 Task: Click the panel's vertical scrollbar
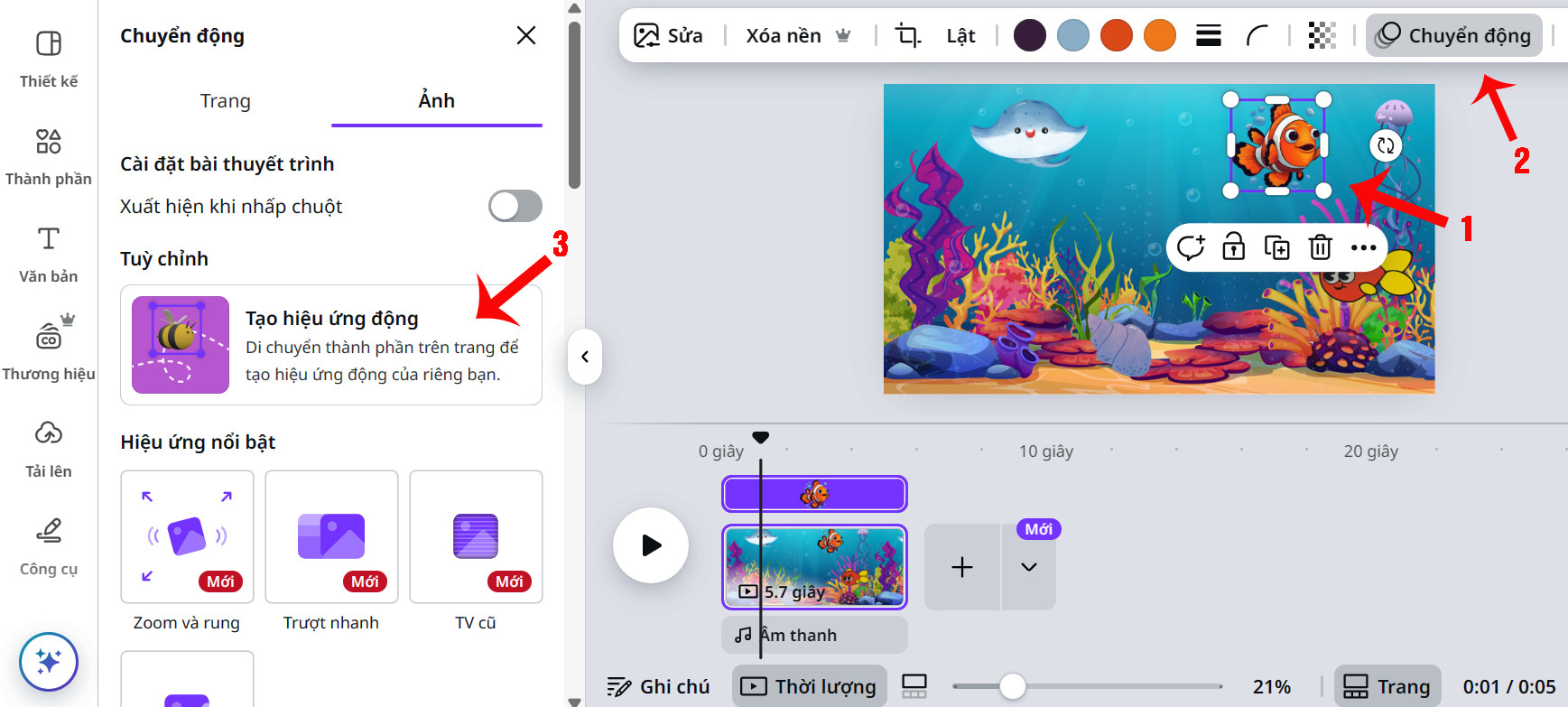(574, 104)
